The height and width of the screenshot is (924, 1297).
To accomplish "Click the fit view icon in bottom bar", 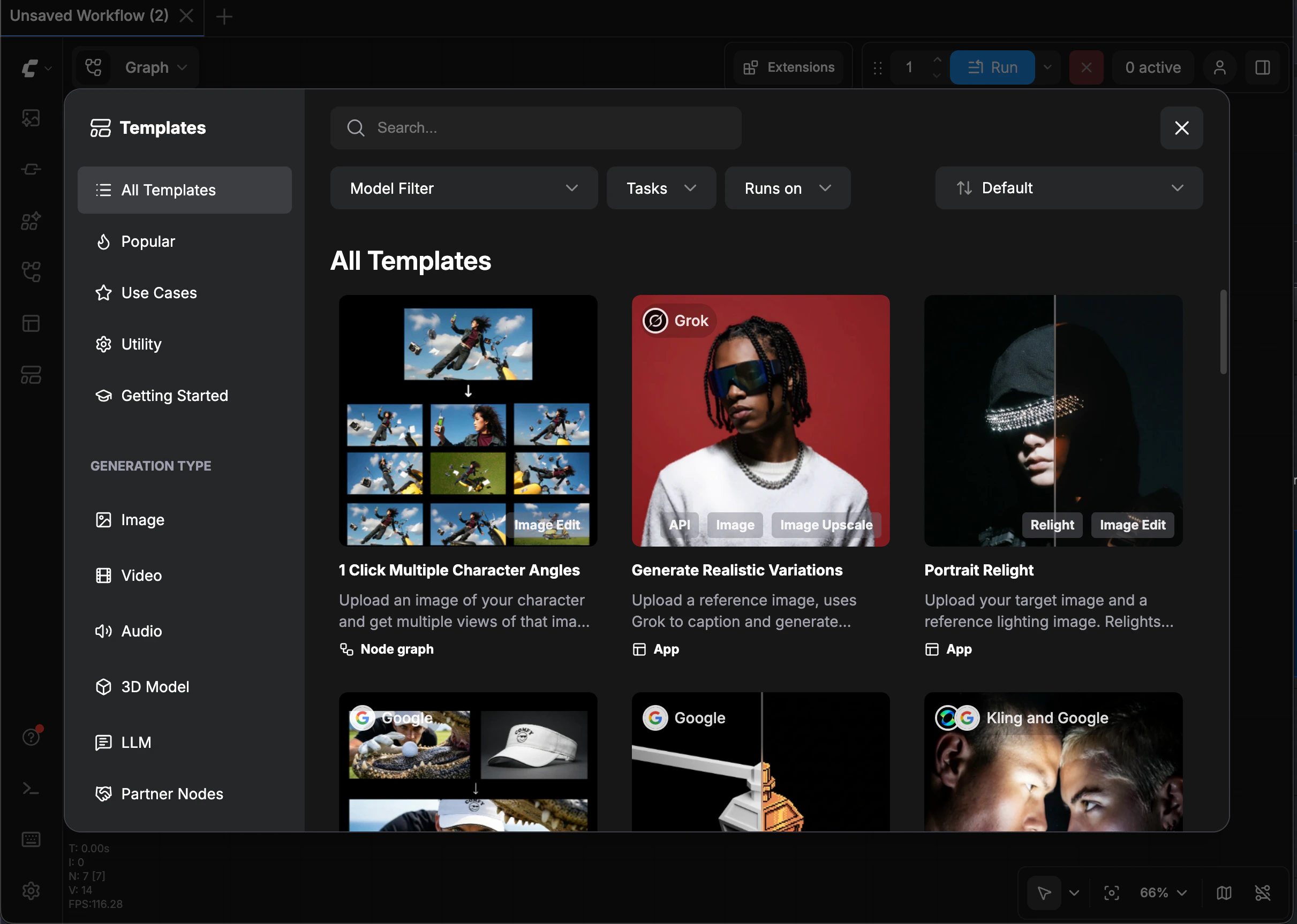I will click(x=1111, y=893).
